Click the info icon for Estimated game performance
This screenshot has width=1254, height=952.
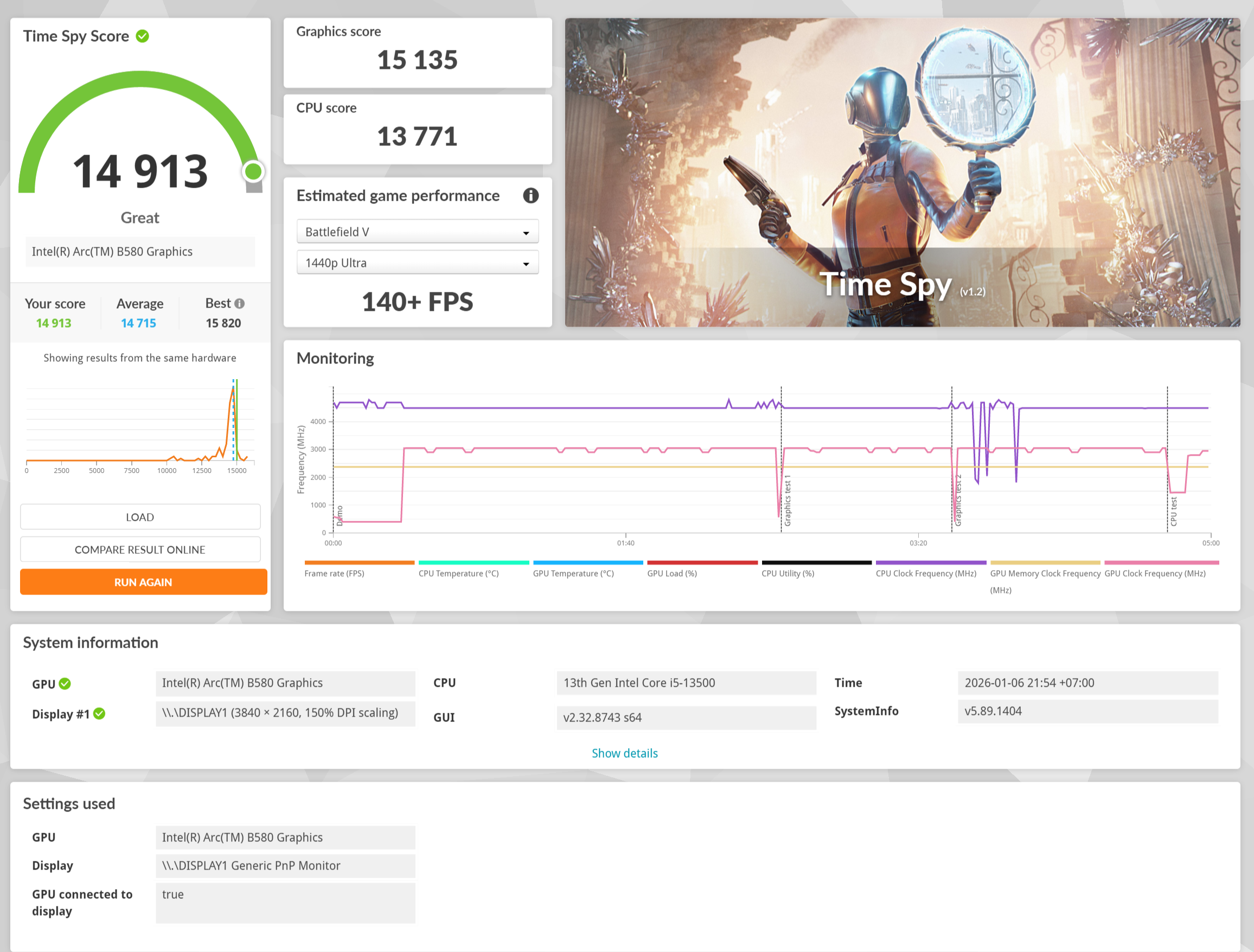(530, 196)
